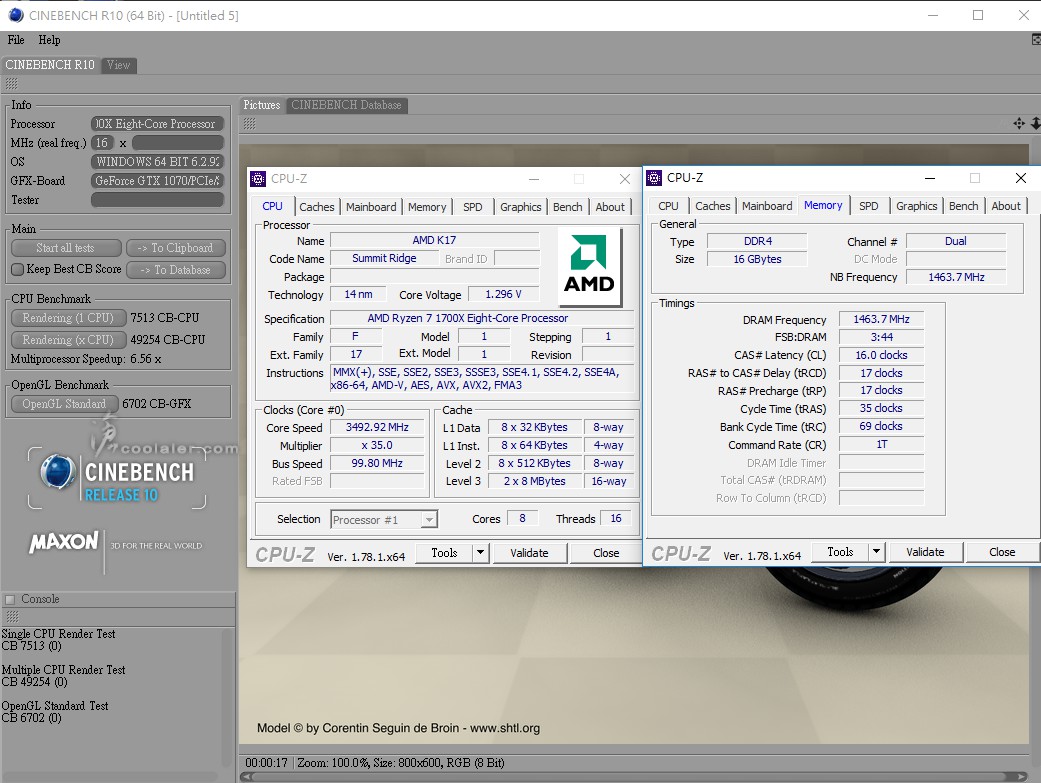The height and width of the screenshot is (783, 1041).
Task: Enable the Keep Best CB Score checkbox
Action: point(18,270)
